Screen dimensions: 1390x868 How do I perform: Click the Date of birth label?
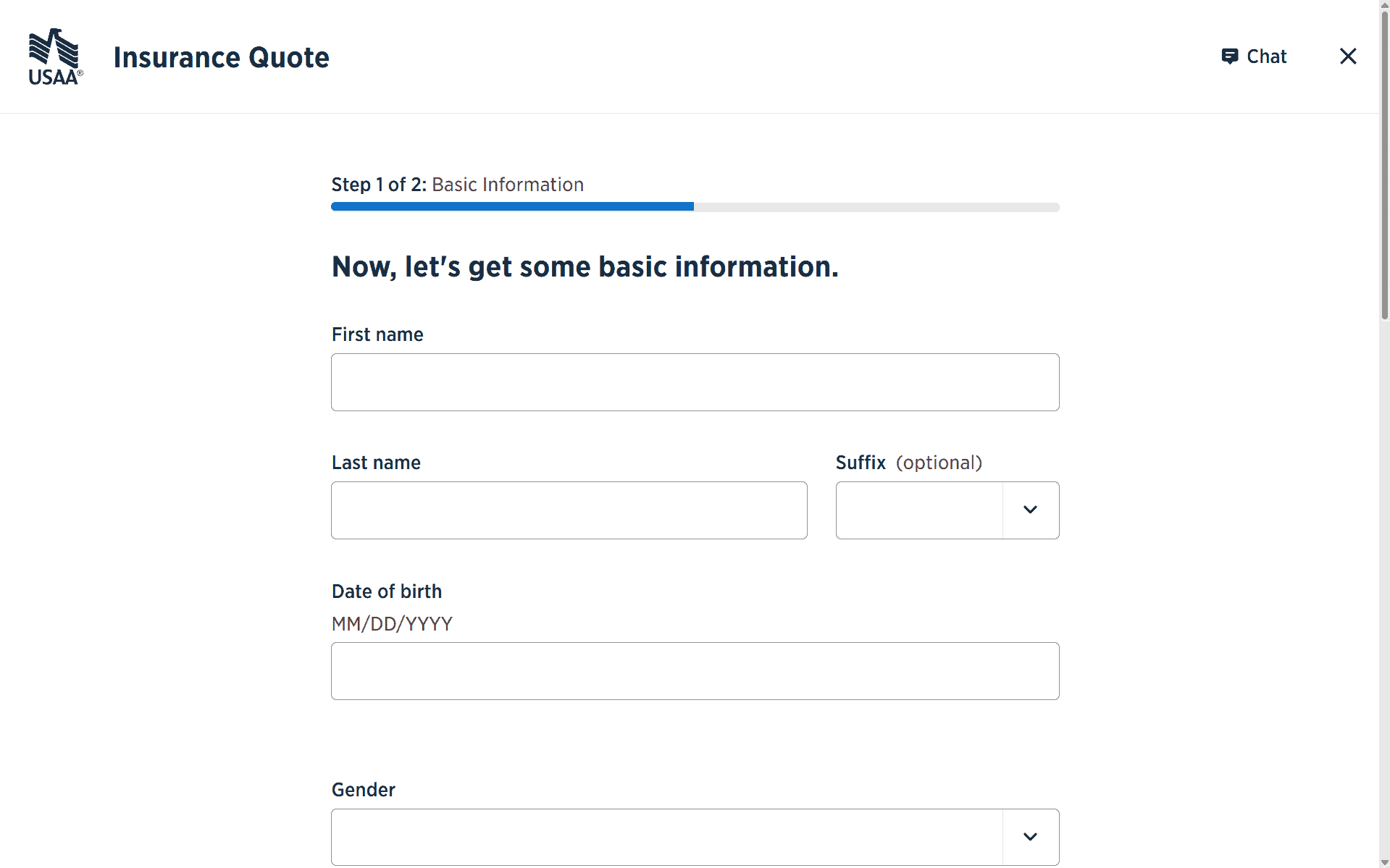pyautogui.click(x=386, y=591)
